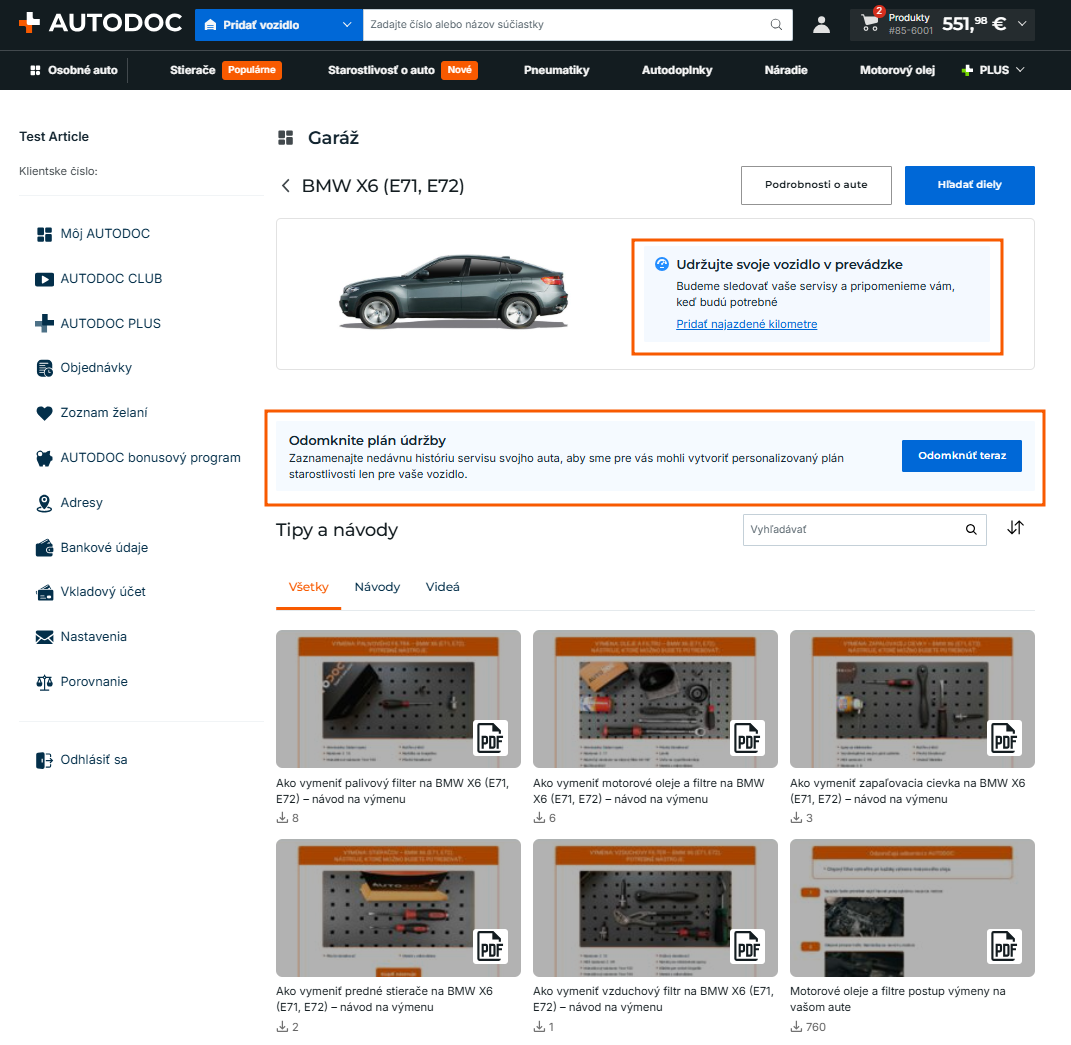Viewport: 1071px width, 1045px height.
Task: Open the fuel filter replacement PDF thumbnail
Action: [x=398, y=699]
